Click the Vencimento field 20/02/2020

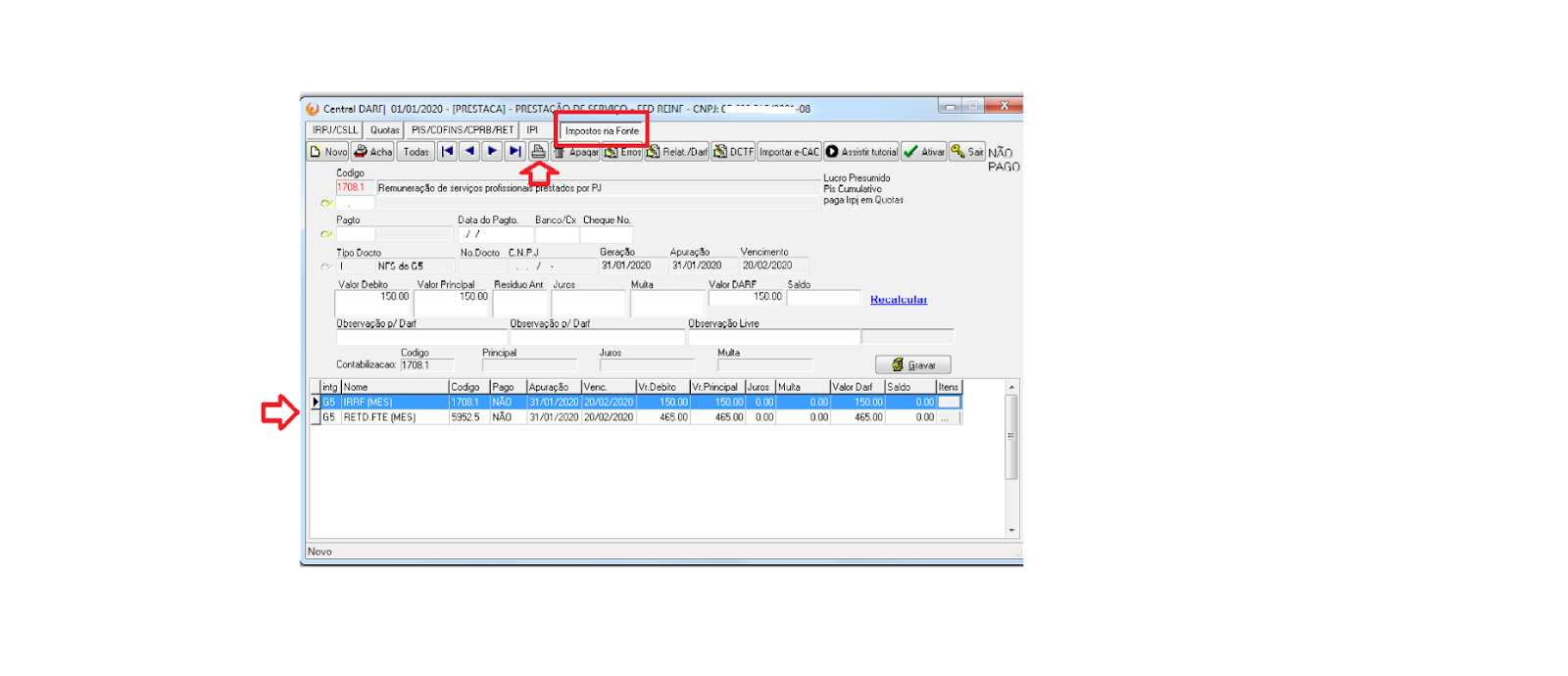tap(774, 266)
